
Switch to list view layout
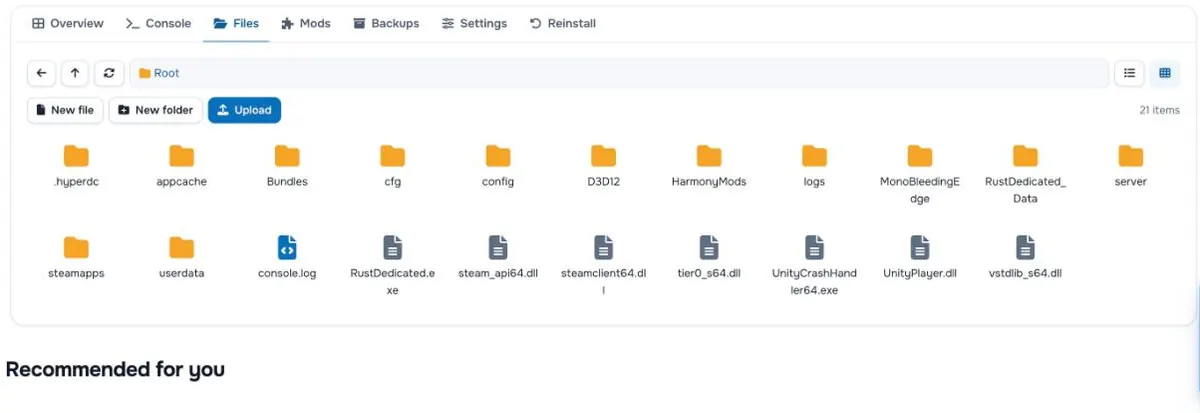coord(1129,73)
